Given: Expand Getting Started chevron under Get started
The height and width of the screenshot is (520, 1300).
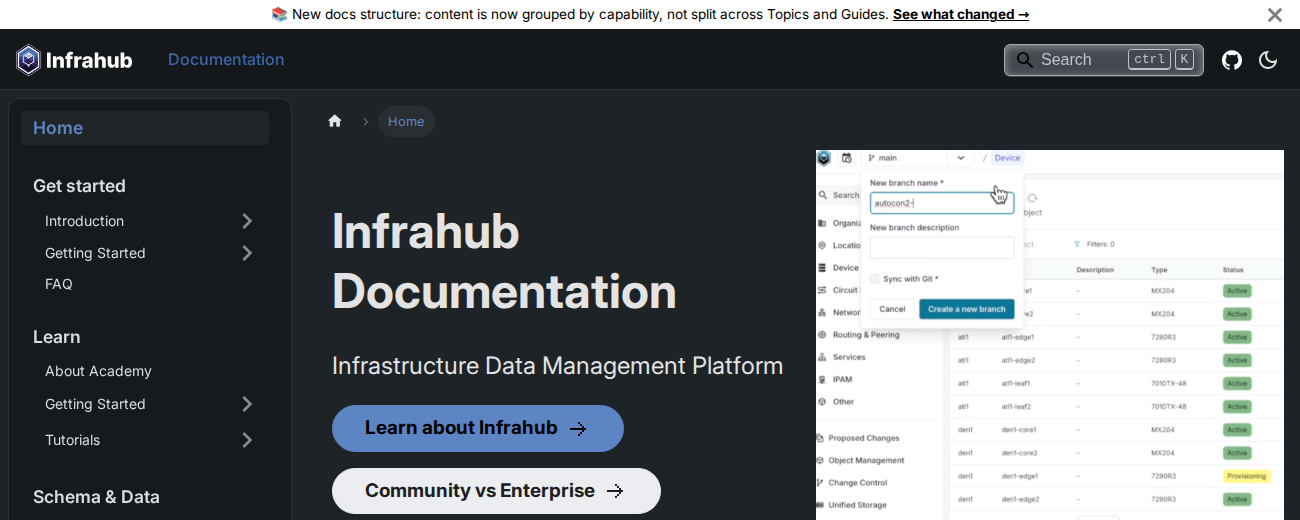Looking at the screenshot, I should click(x=247, y=253).
